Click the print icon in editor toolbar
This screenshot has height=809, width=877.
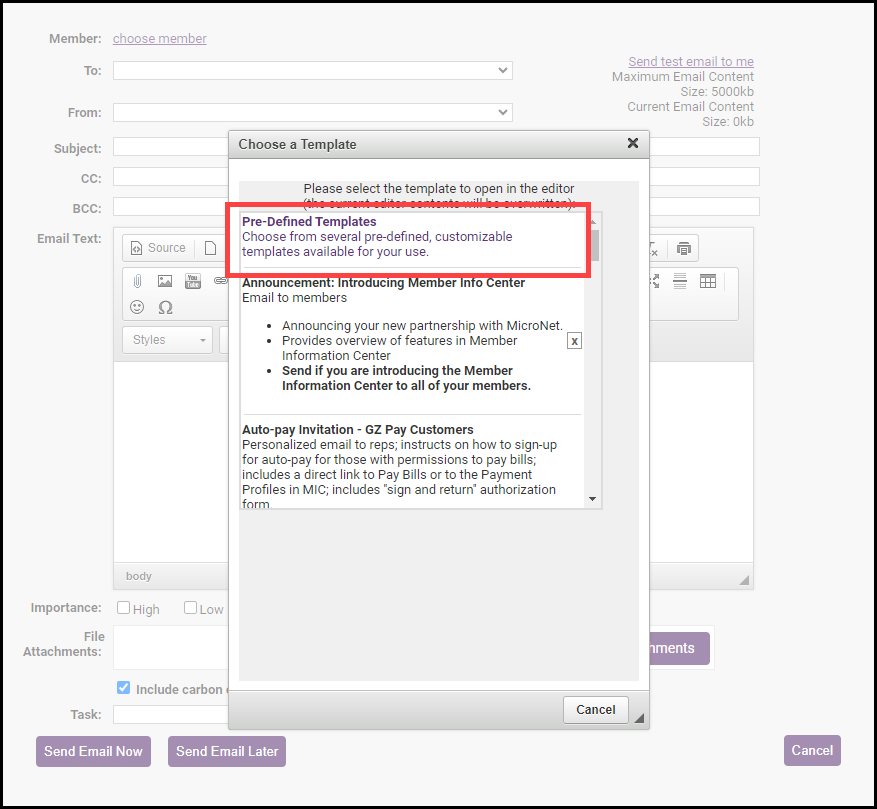pos(684,248)
